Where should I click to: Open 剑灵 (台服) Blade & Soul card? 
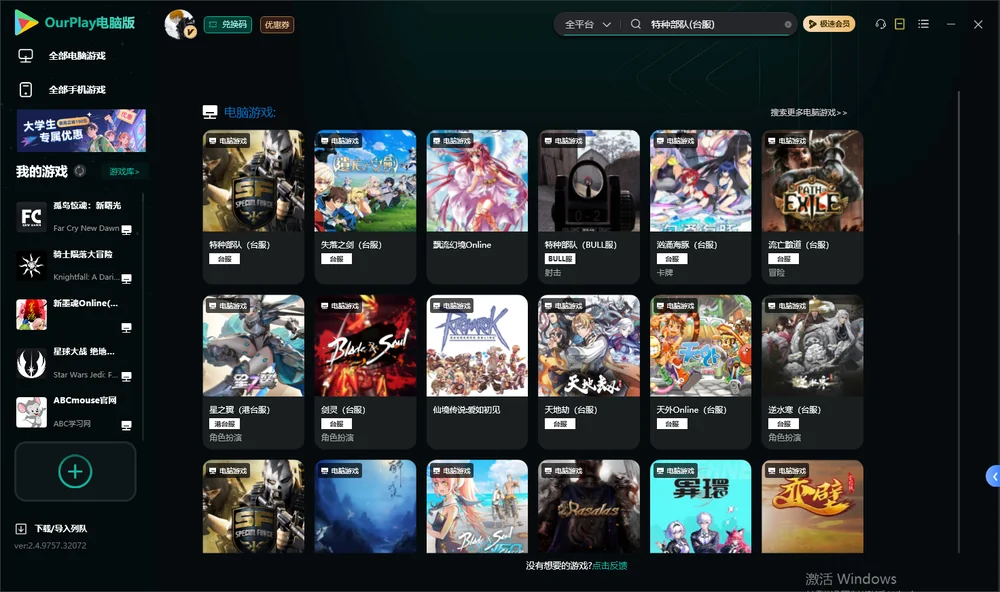[x=365, y=372]
